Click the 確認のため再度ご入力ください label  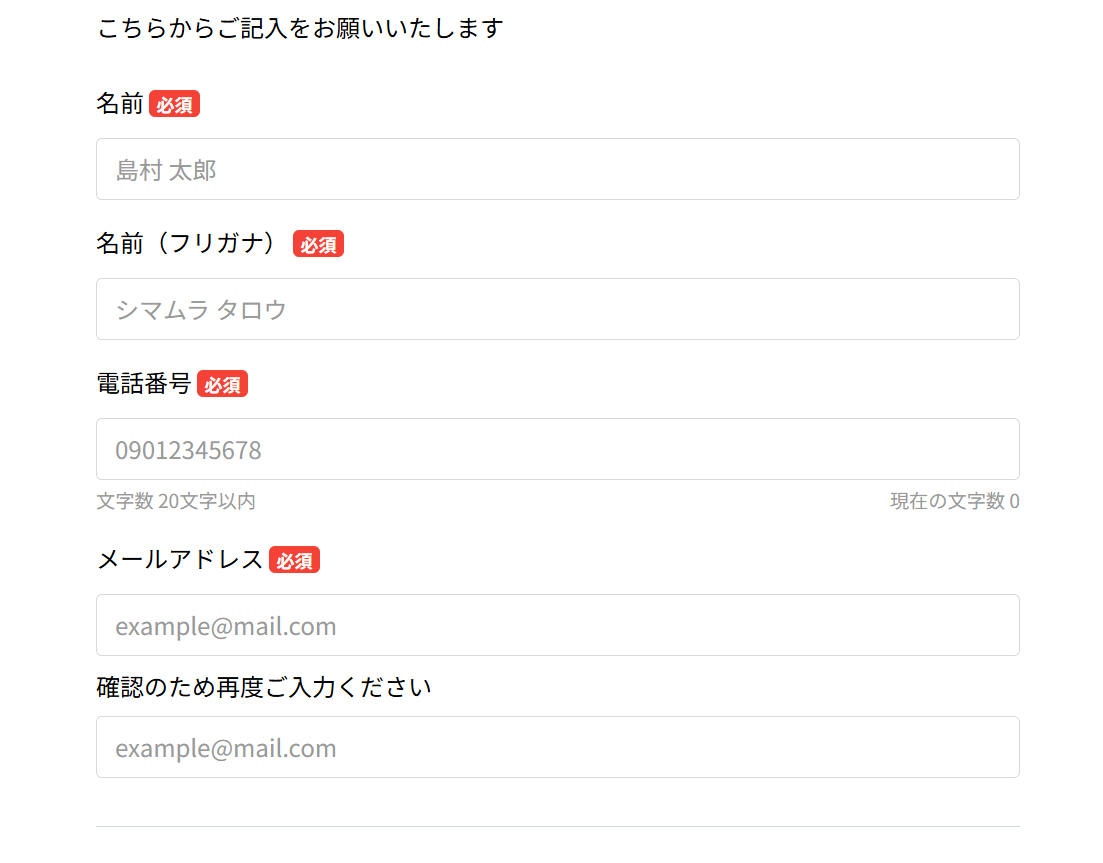pyautogui.click(x=264, y=688)
